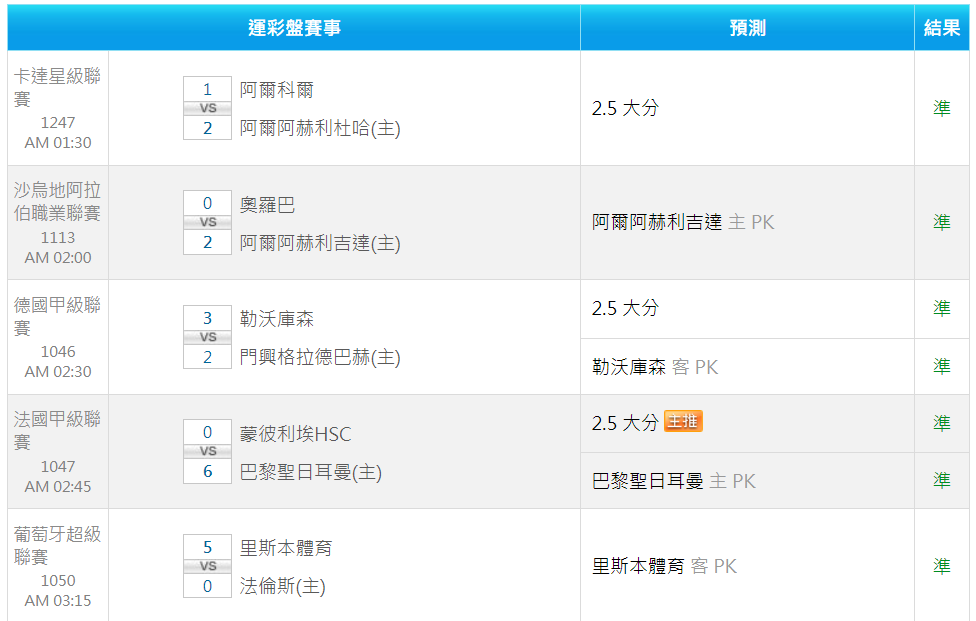Click score box 6 for 巴黎聖日耳曼
976x621 pixels.
[207, 471]
